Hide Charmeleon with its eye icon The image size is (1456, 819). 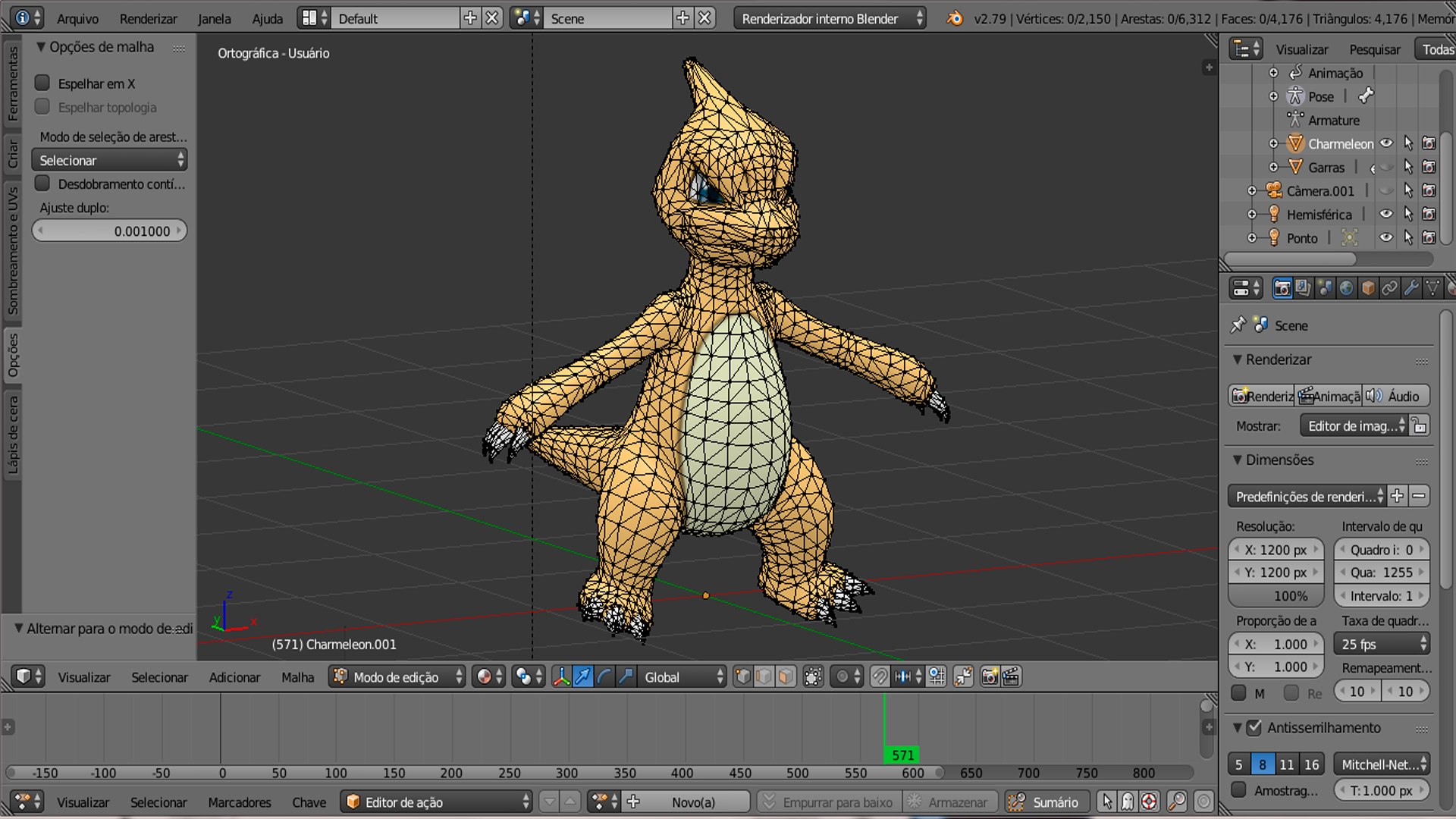(1386, 143)
